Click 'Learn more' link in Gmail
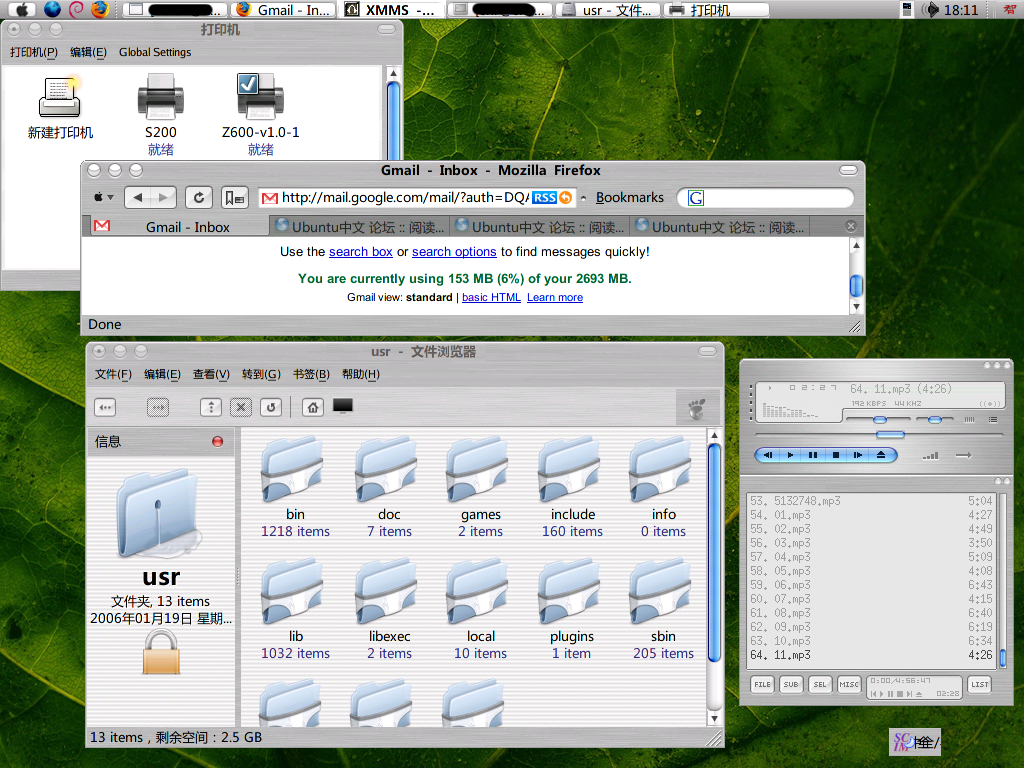 [554, 297]
